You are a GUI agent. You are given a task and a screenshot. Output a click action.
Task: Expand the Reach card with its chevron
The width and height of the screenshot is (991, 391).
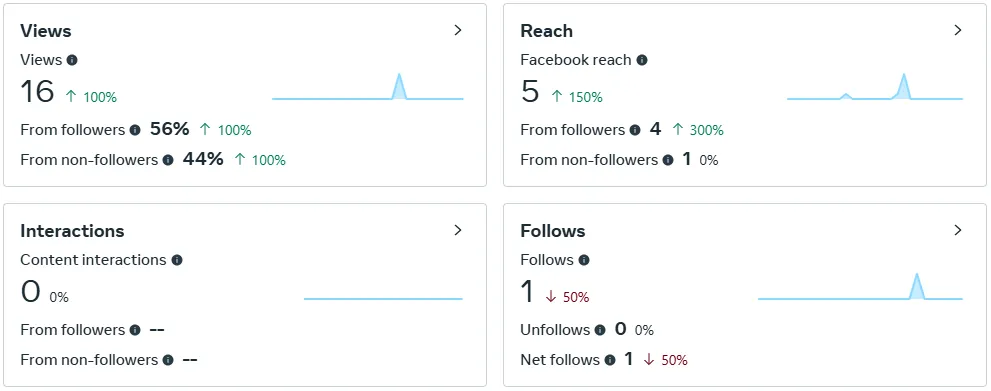(x=958, y=30)
